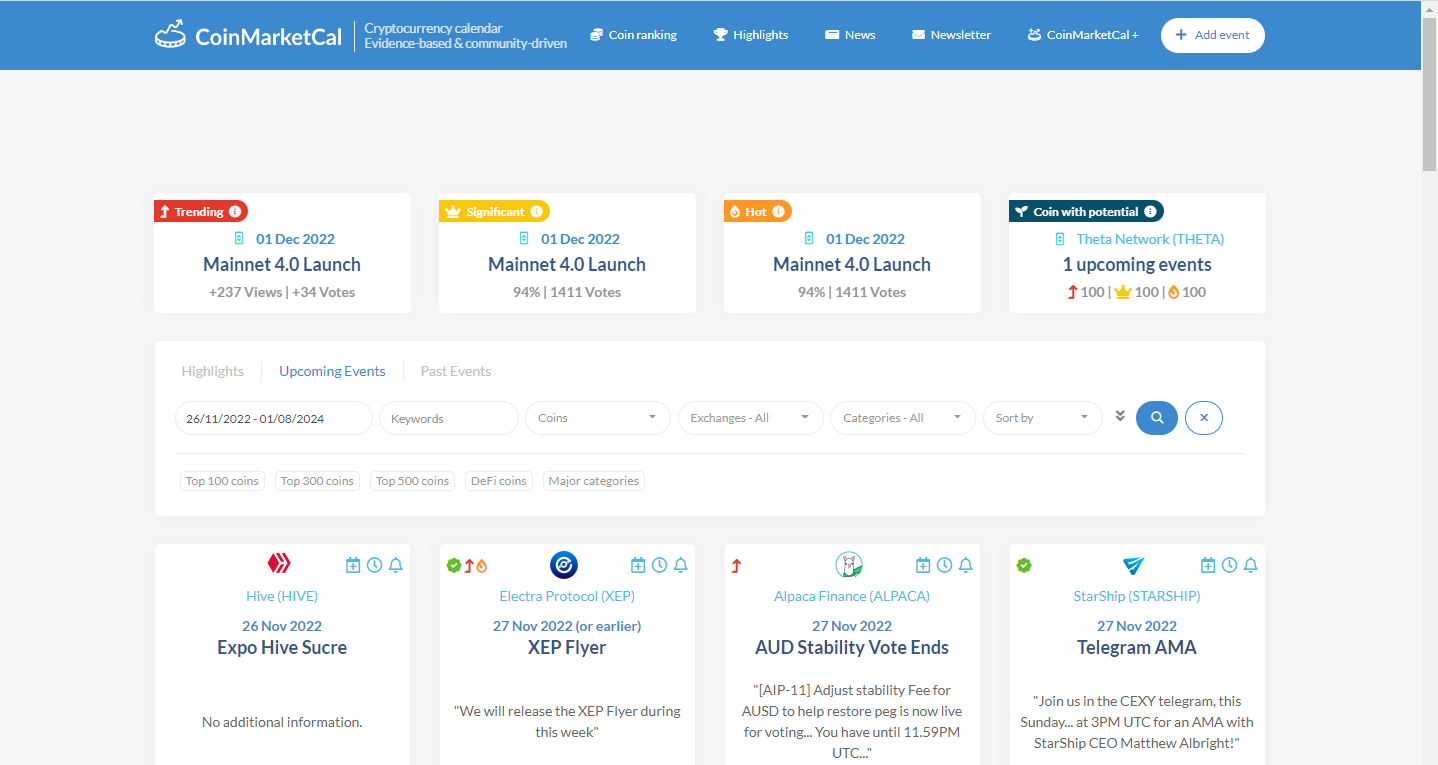
Task: Click the clock icon on Electra Protocol card
Action: [x=659, y=566]
